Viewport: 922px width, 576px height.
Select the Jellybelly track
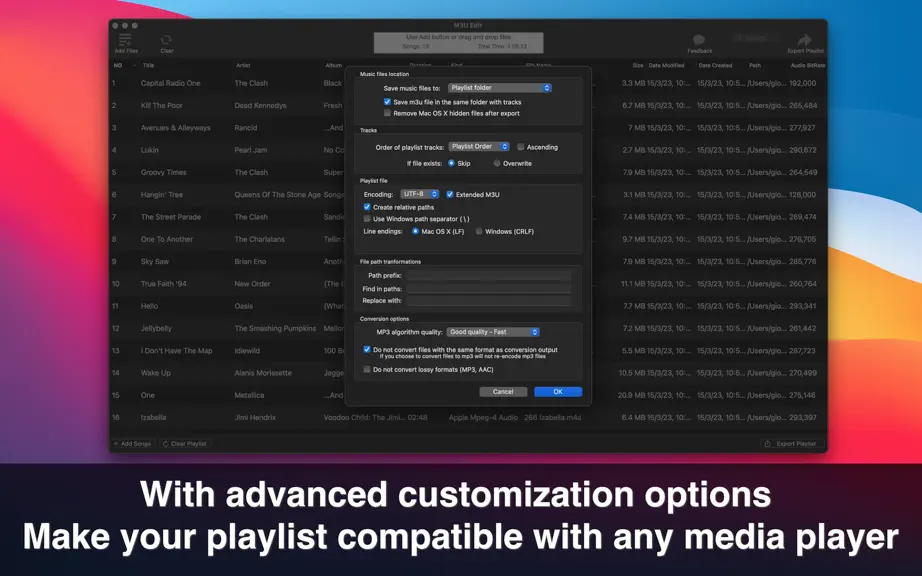point(156,329)
